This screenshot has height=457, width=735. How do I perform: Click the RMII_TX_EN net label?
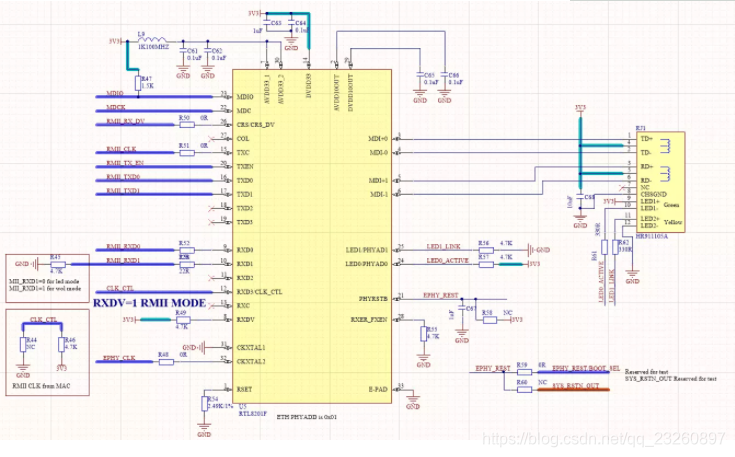(x=125, y=163)
